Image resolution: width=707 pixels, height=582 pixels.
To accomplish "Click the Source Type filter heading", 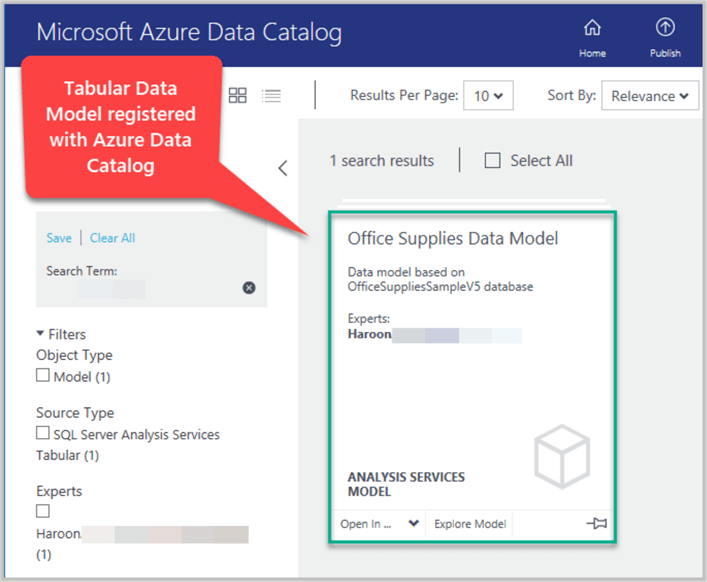I will [x=75, y=413].
